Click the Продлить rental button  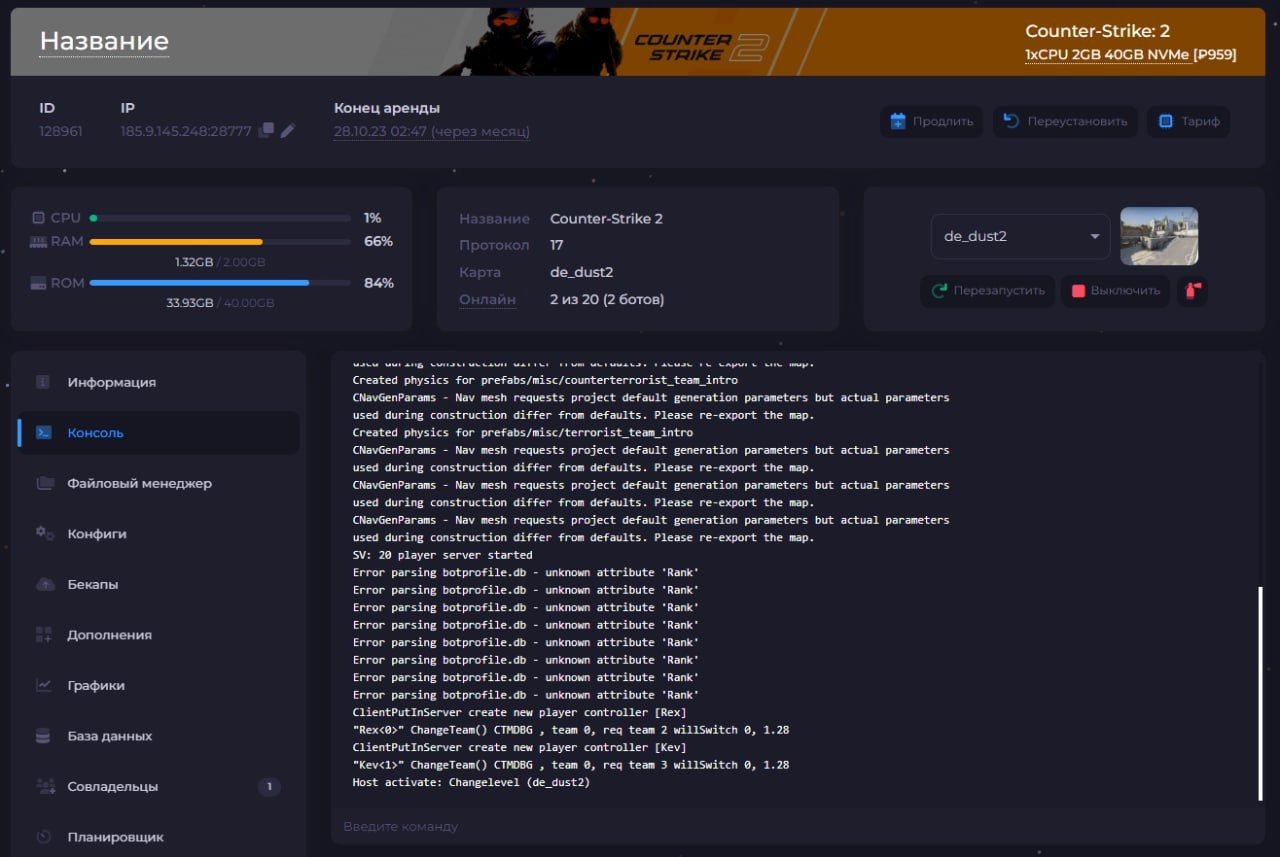click(x=932, y=121)
